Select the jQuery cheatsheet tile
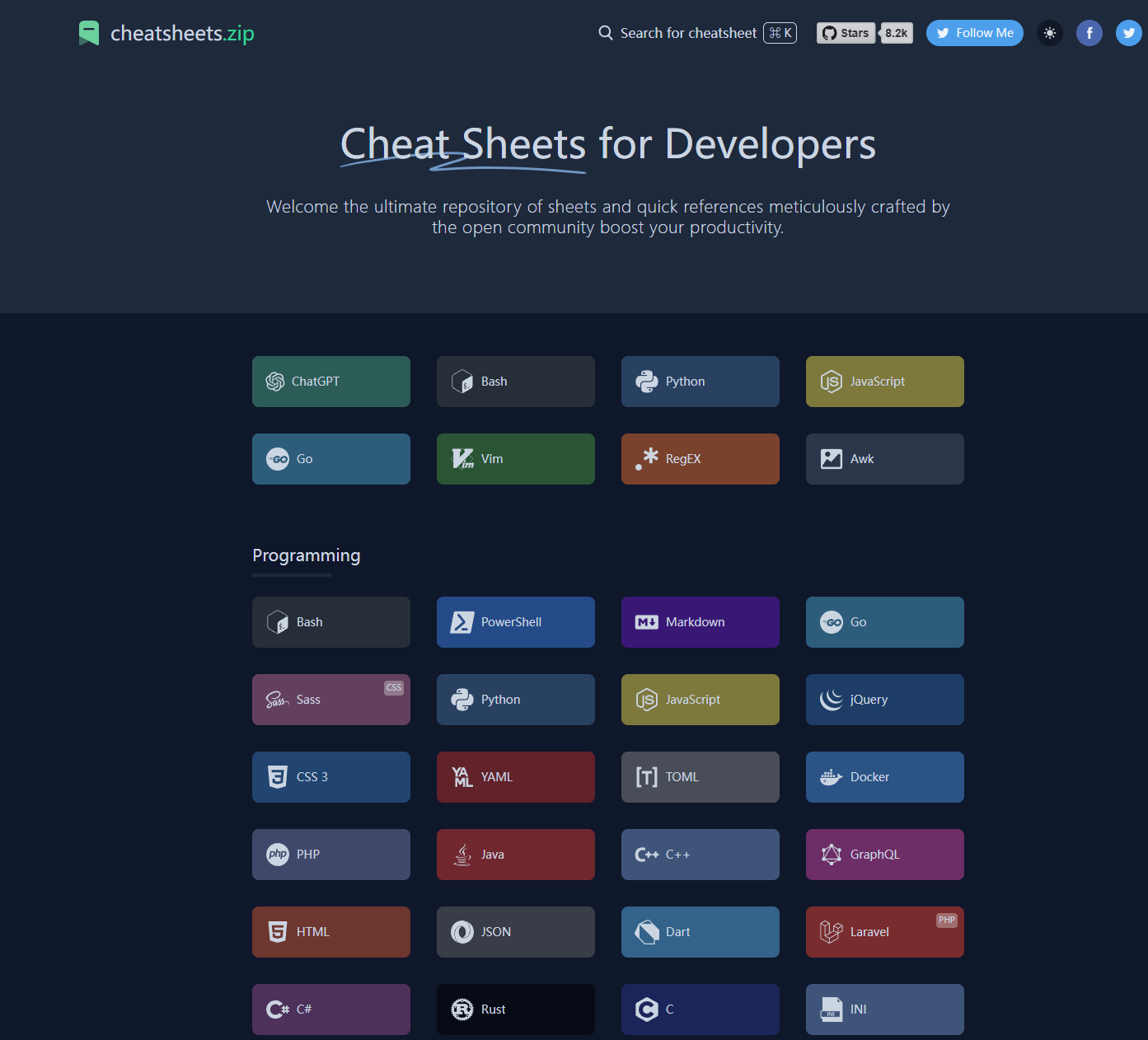This screenshot has width=1148, height=1040. [884, 700]
